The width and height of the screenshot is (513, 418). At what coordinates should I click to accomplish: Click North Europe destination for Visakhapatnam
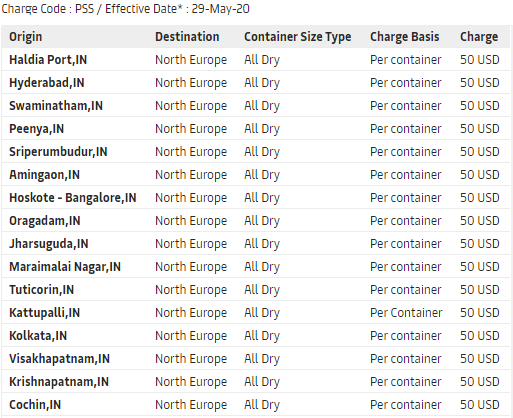pos(191,359)
